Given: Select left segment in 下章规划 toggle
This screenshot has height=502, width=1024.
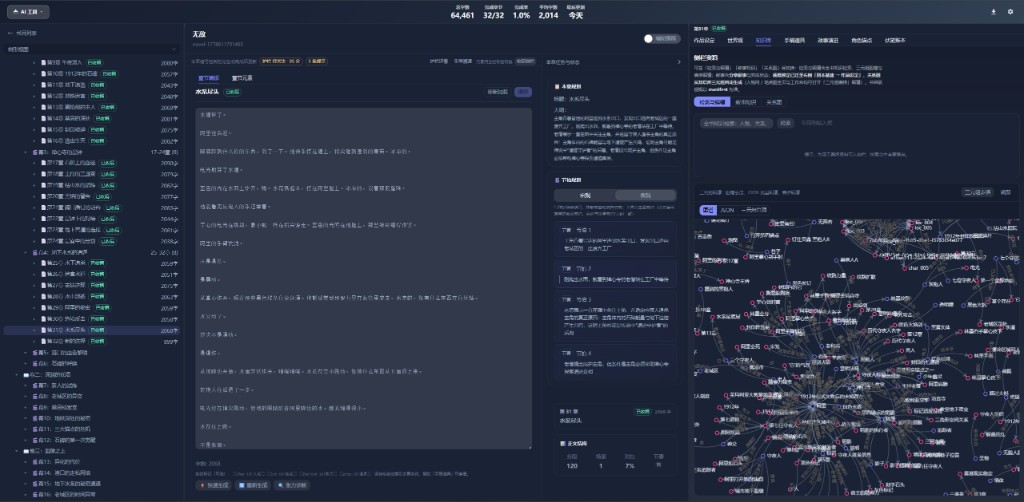Looking at the screenshot, I should coord(584,195).
